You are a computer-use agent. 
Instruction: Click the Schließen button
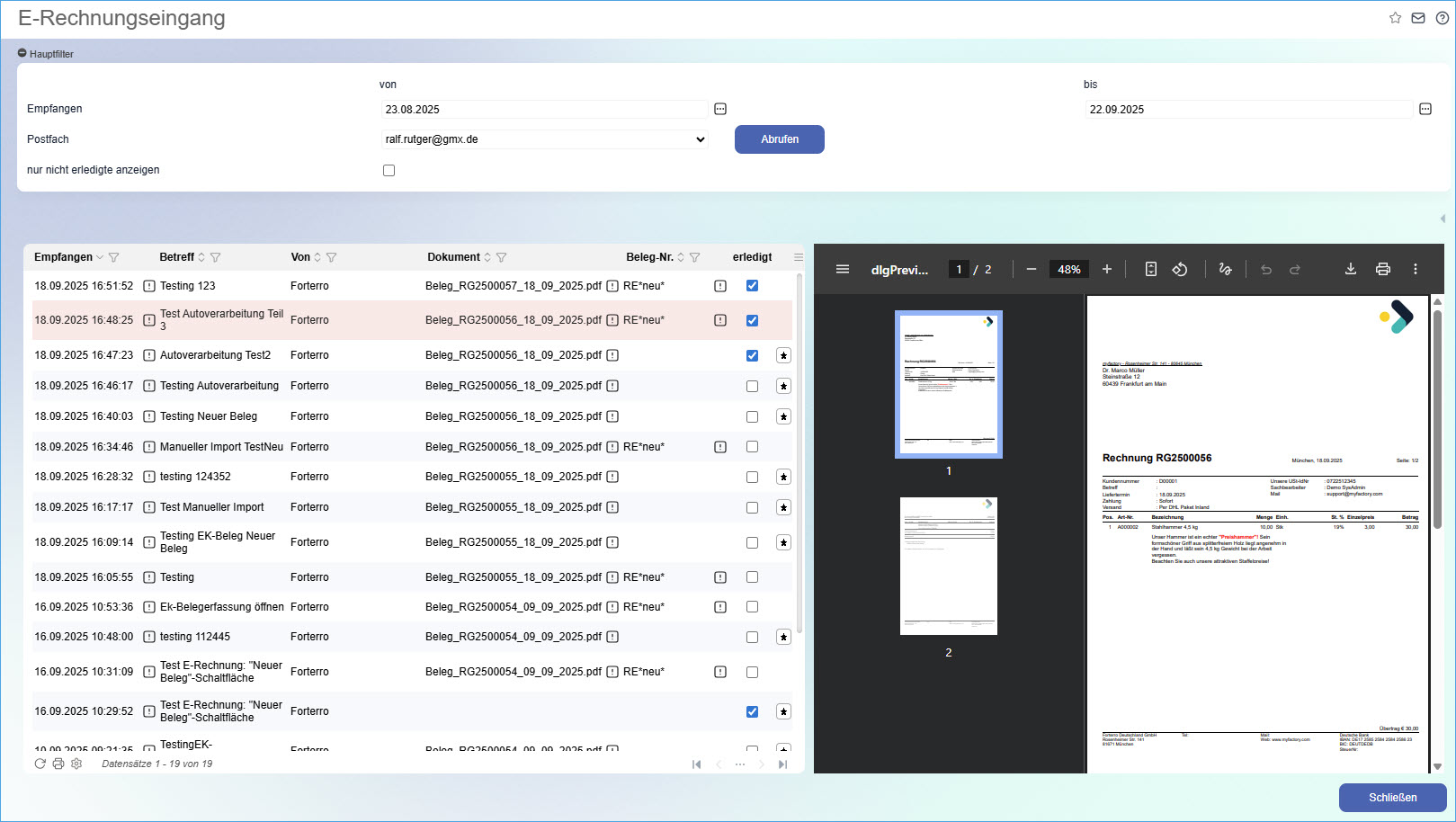[1391, 798]
